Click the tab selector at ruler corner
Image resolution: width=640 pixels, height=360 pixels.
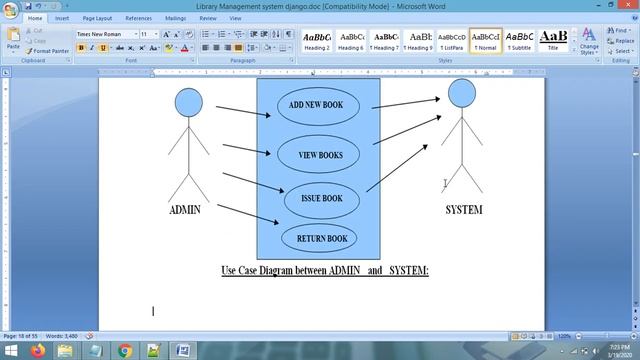click(x=6, y=73)
